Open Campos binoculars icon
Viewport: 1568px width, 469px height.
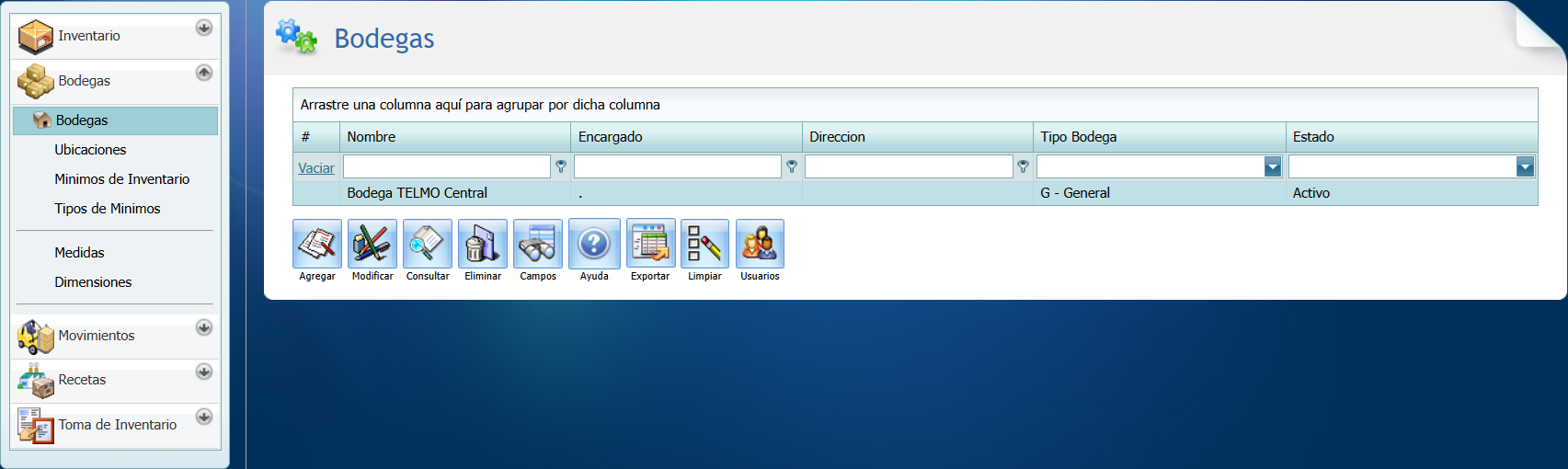pos(538,244)
